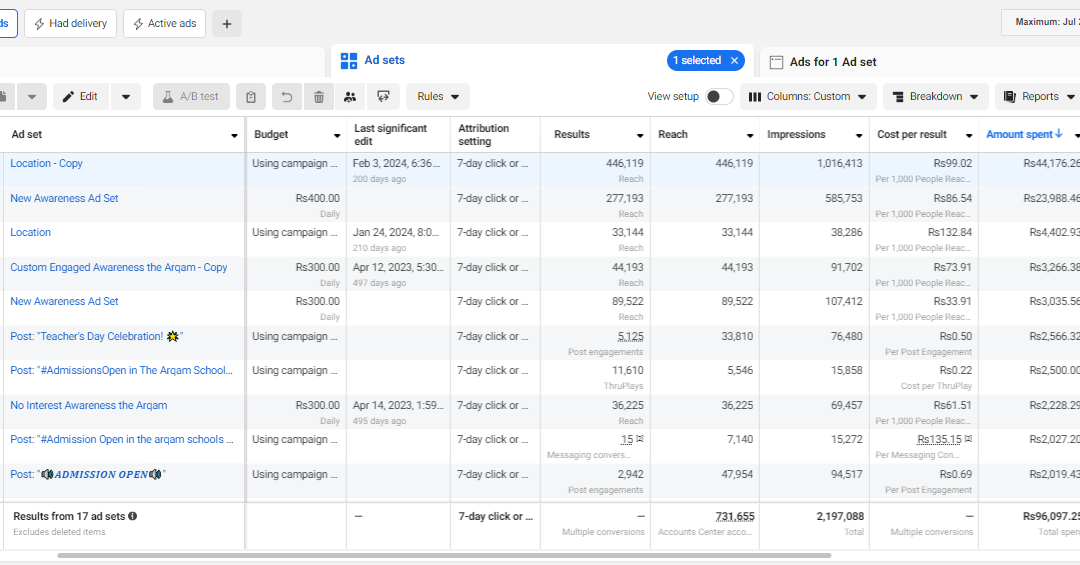Clear the 1 selected filter chip

(734, 61)
